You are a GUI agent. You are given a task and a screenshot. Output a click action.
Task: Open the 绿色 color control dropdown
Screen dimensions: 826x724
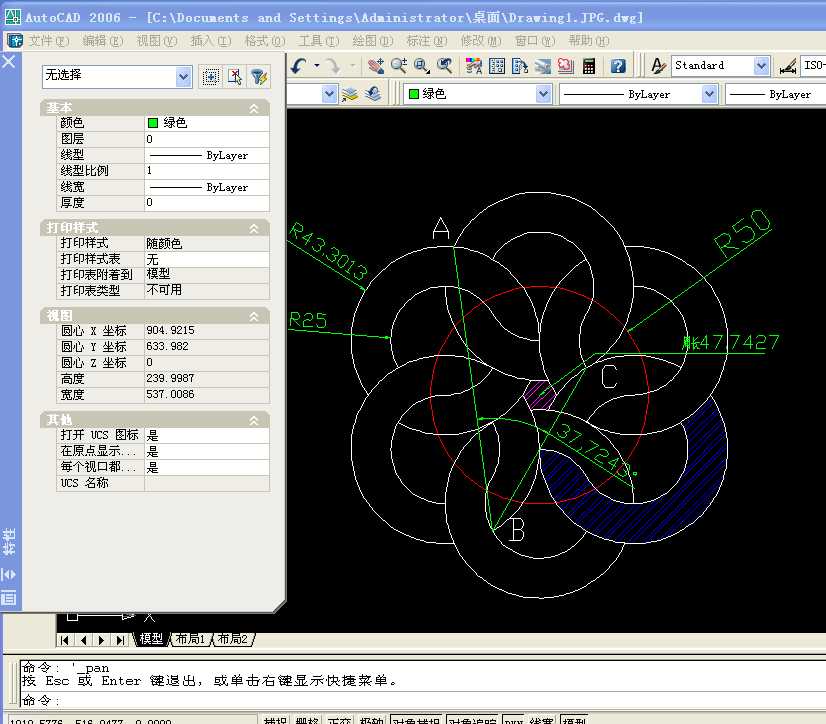point(544,94)
